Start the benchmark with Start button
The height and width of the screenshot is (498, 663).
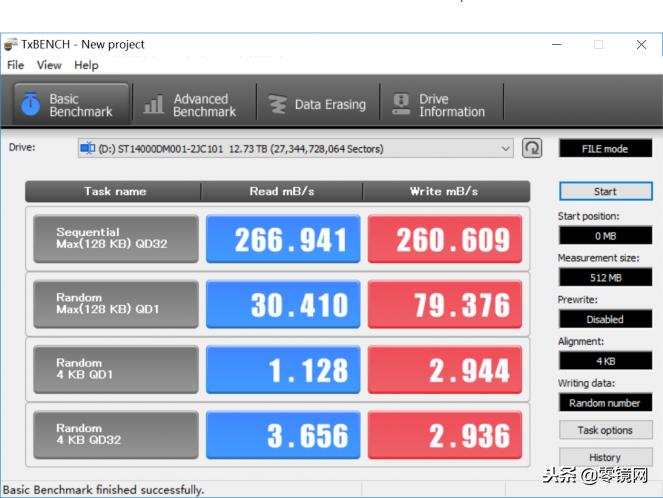pyautogui.click(x=604, y=191)
